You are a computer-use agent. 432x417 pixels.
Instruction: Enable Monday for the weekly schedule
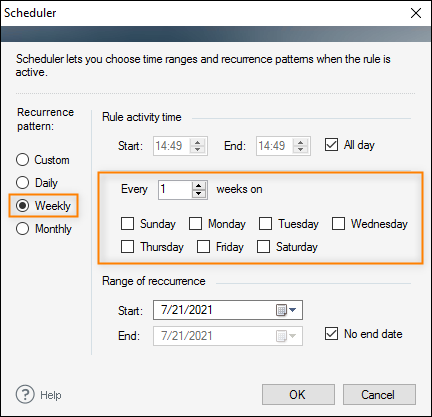point(195,224)
